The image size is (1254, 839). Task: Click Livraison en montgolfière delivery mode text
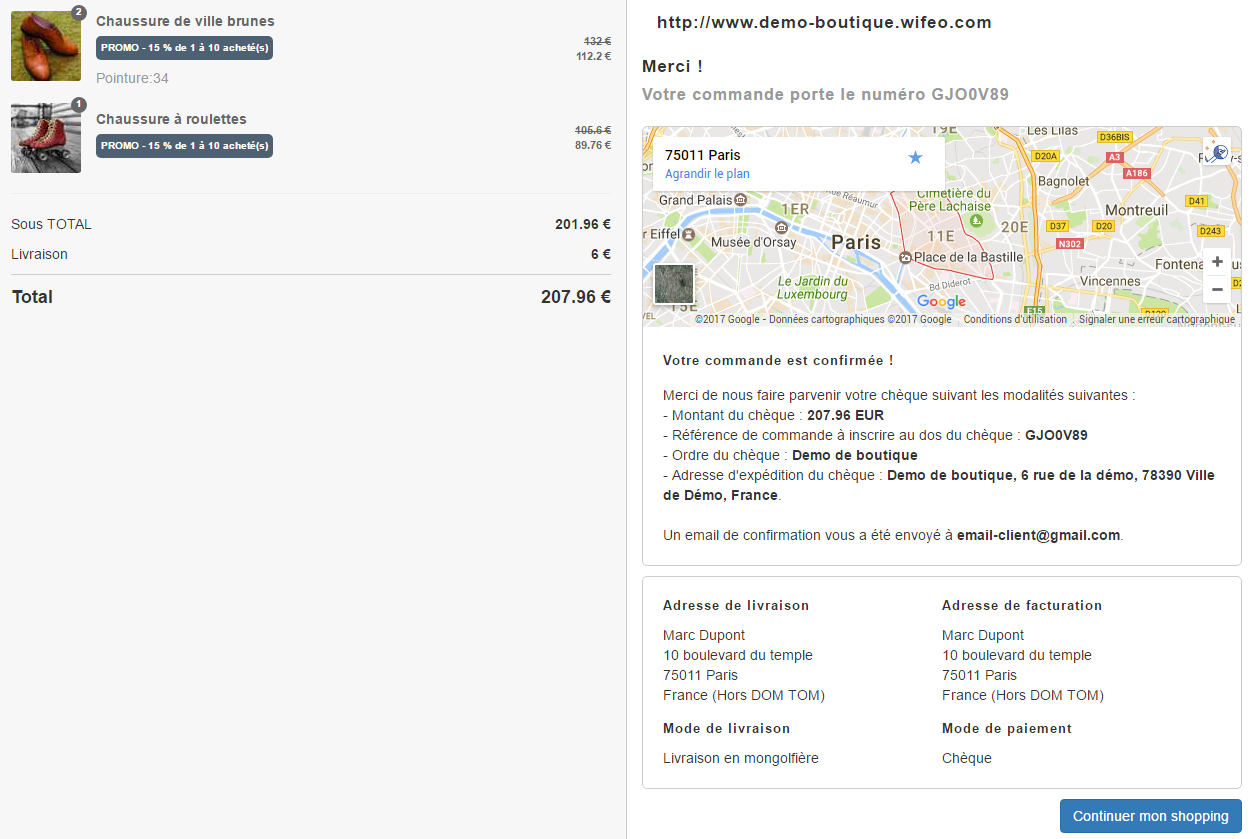(741, 758)
